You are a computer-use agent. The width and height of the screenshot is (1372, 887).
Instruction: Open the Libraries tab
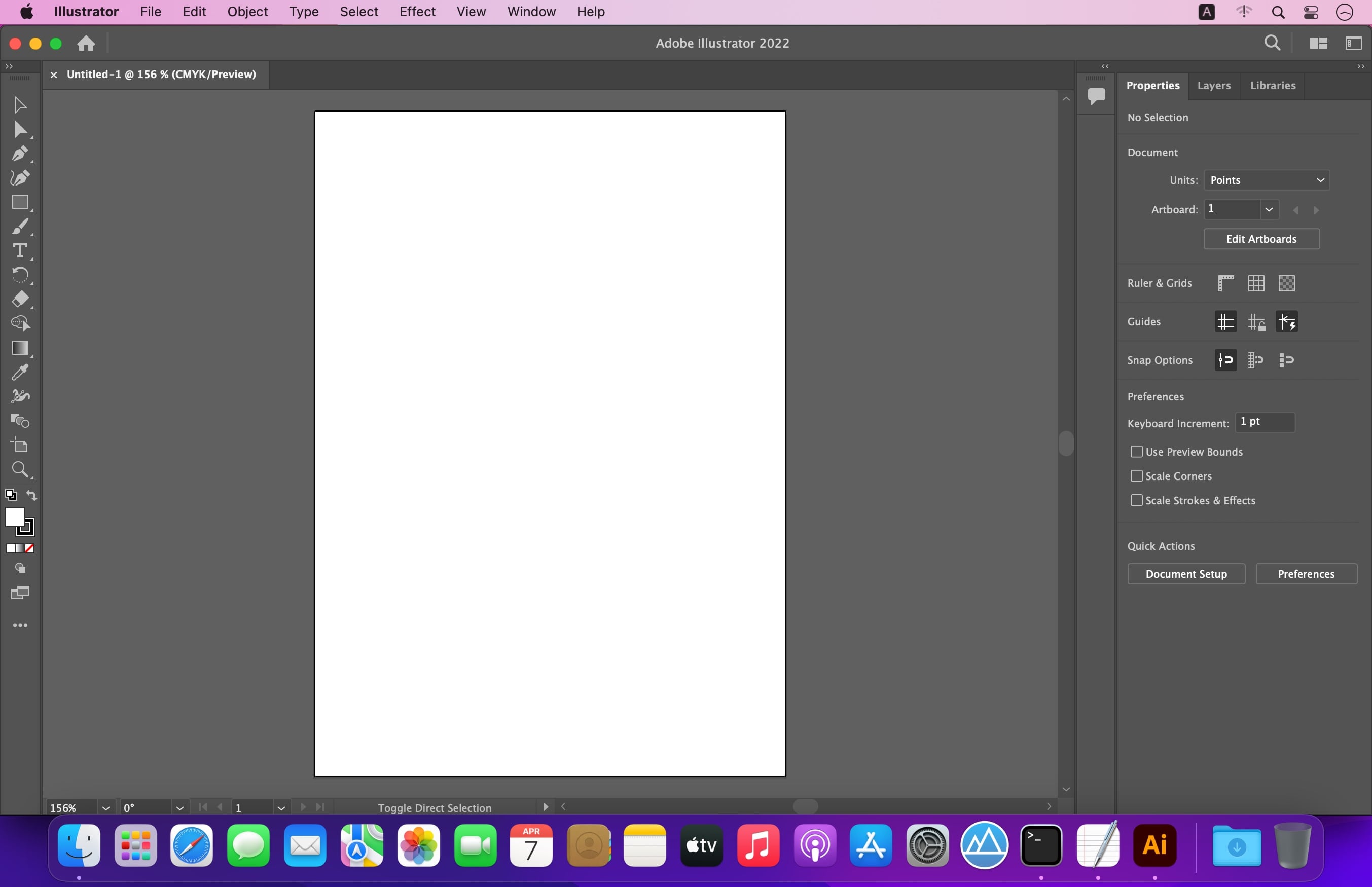[1272, 85]
